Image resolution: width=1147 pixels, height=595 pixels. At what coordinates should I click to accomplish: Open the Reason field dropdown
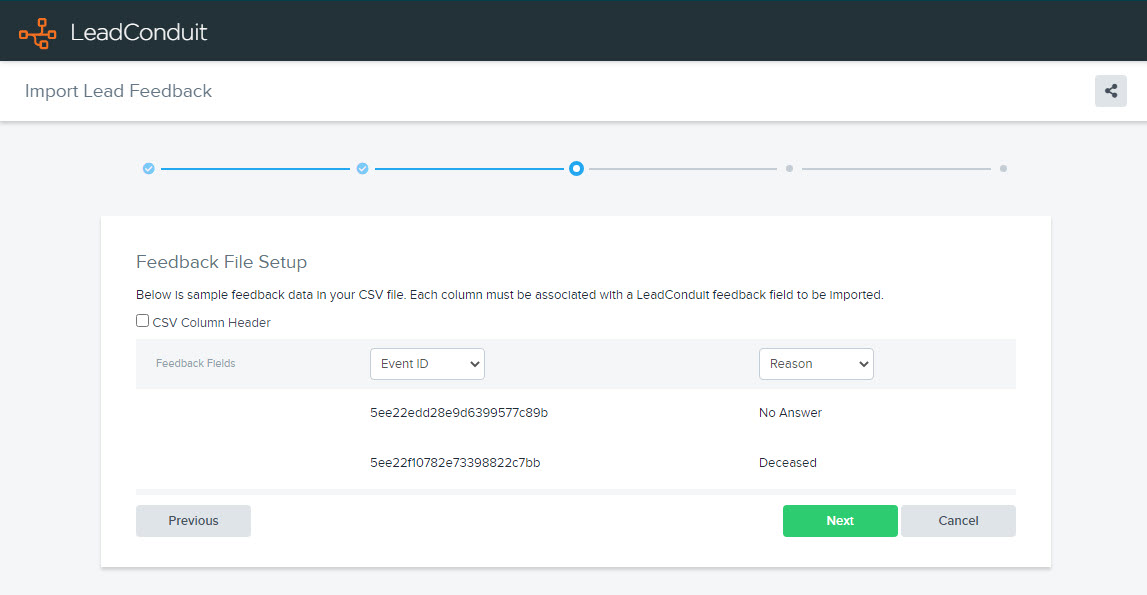[x=816, y=364]
